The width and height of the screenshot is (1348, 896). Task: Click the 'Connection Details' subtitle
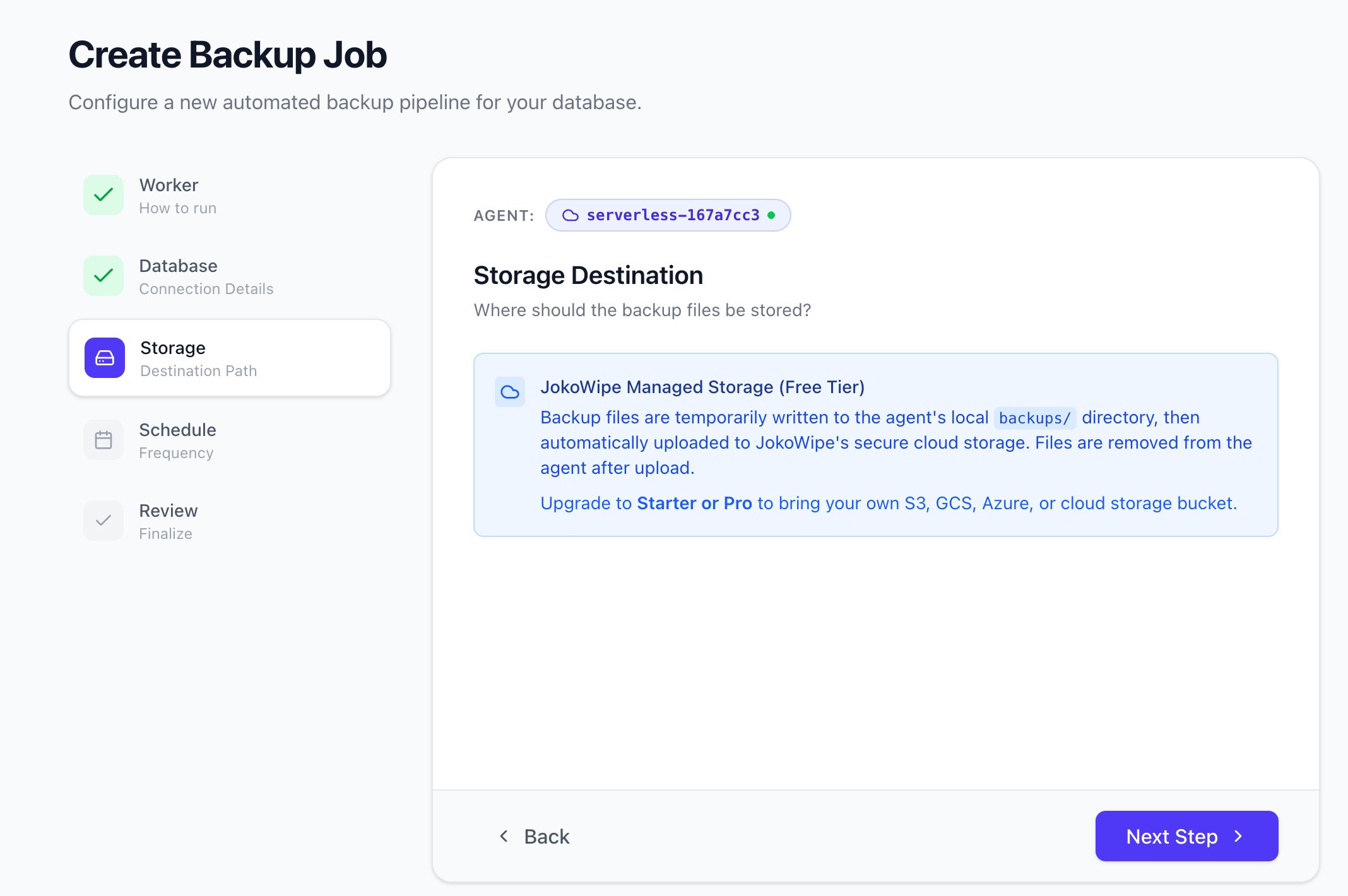click(x=206, y=288)
